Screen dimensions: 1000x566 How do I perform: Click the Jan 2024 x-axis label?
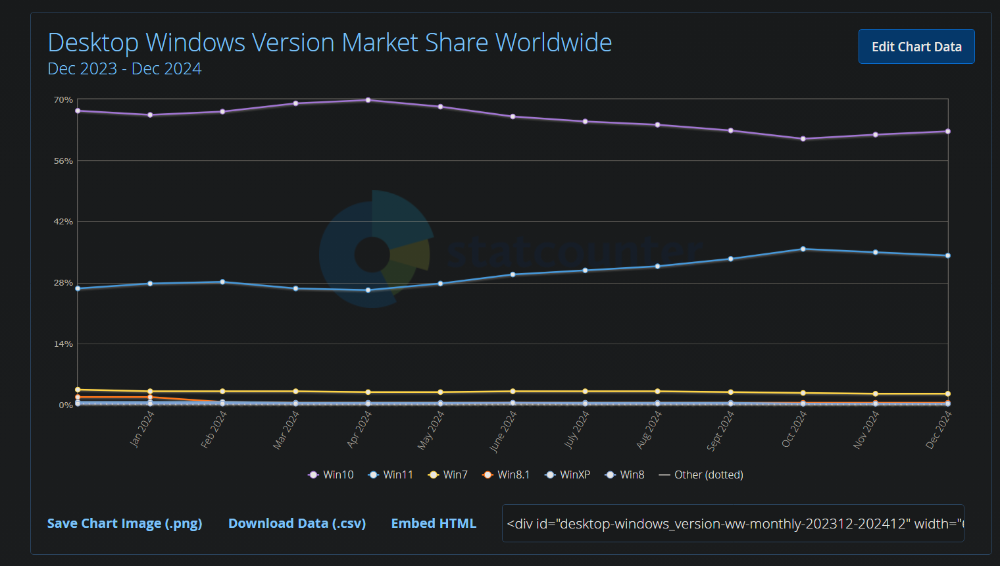(x=142, y=429)
